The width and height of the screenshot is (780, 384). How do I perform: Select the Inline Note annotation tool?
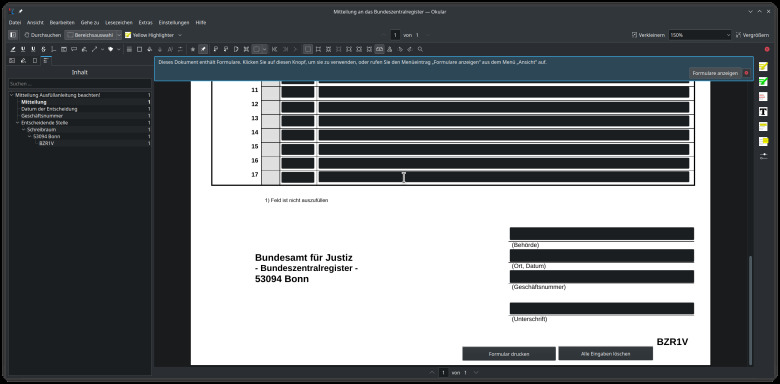(64, 49)
